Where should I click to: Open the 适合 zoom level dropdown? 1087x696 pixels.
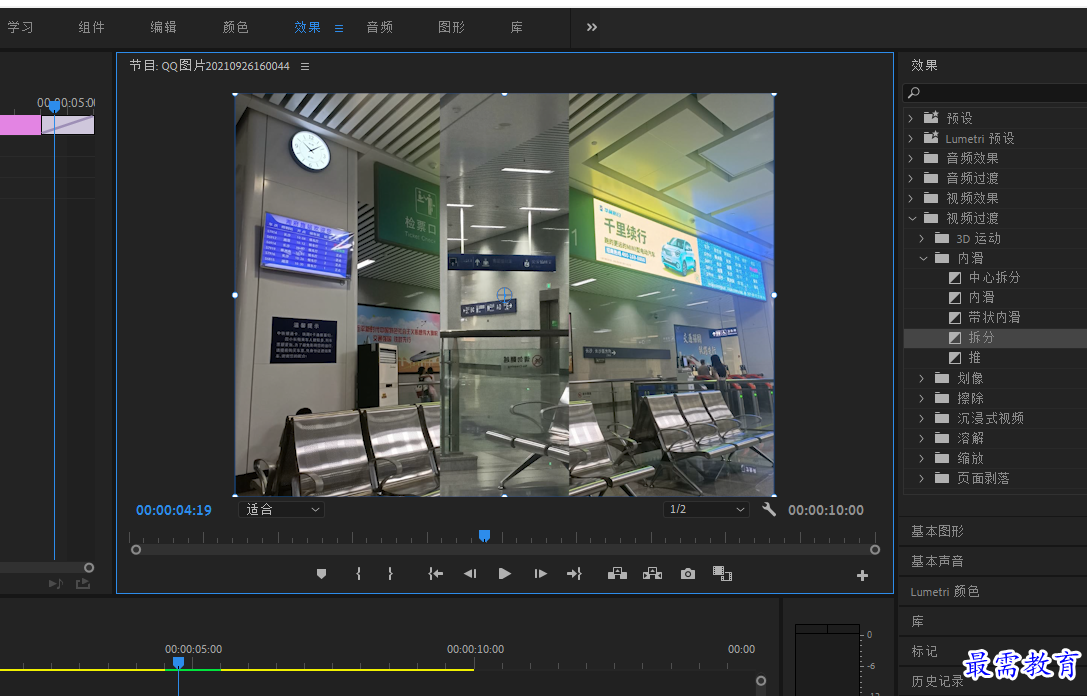click(x=281, y=510)
